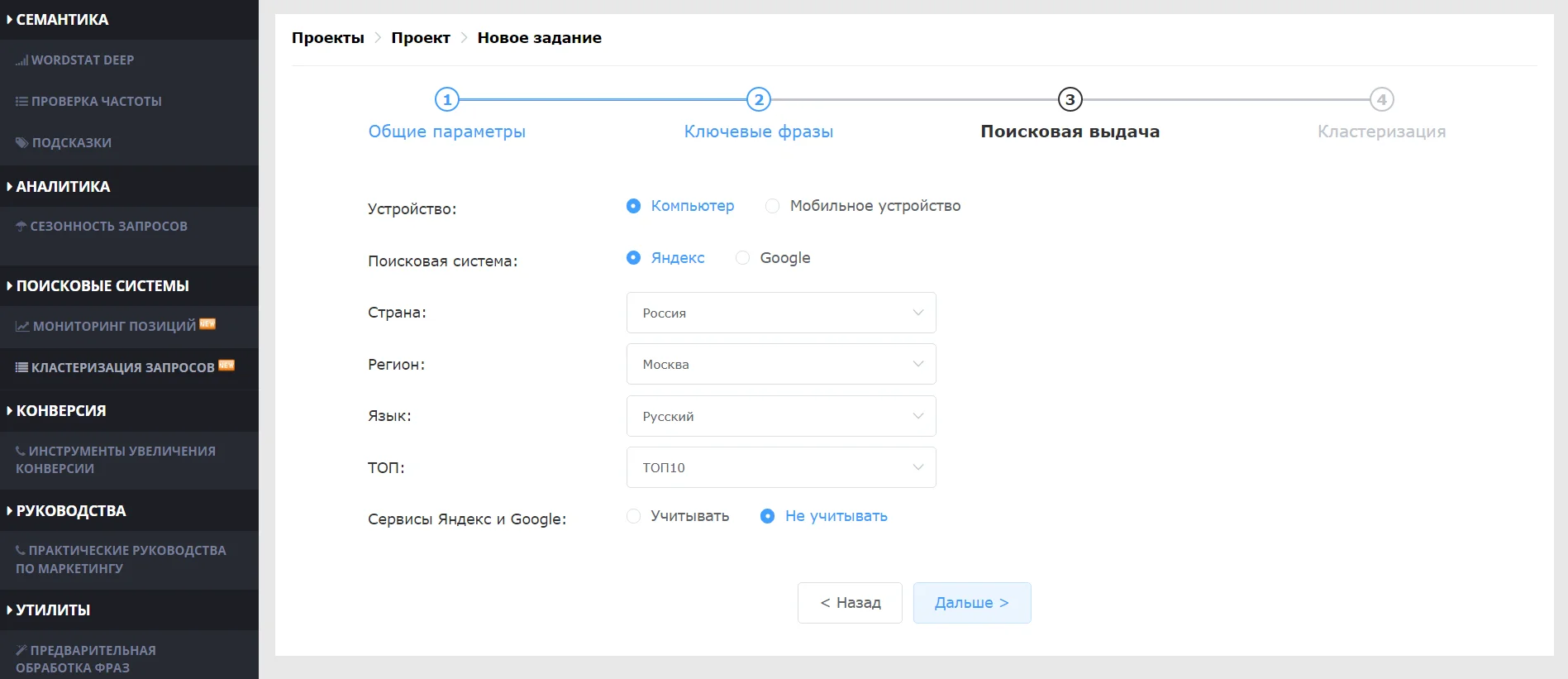Click the umbrella icon for Сезонность запросов

click(x=21, y=227)
